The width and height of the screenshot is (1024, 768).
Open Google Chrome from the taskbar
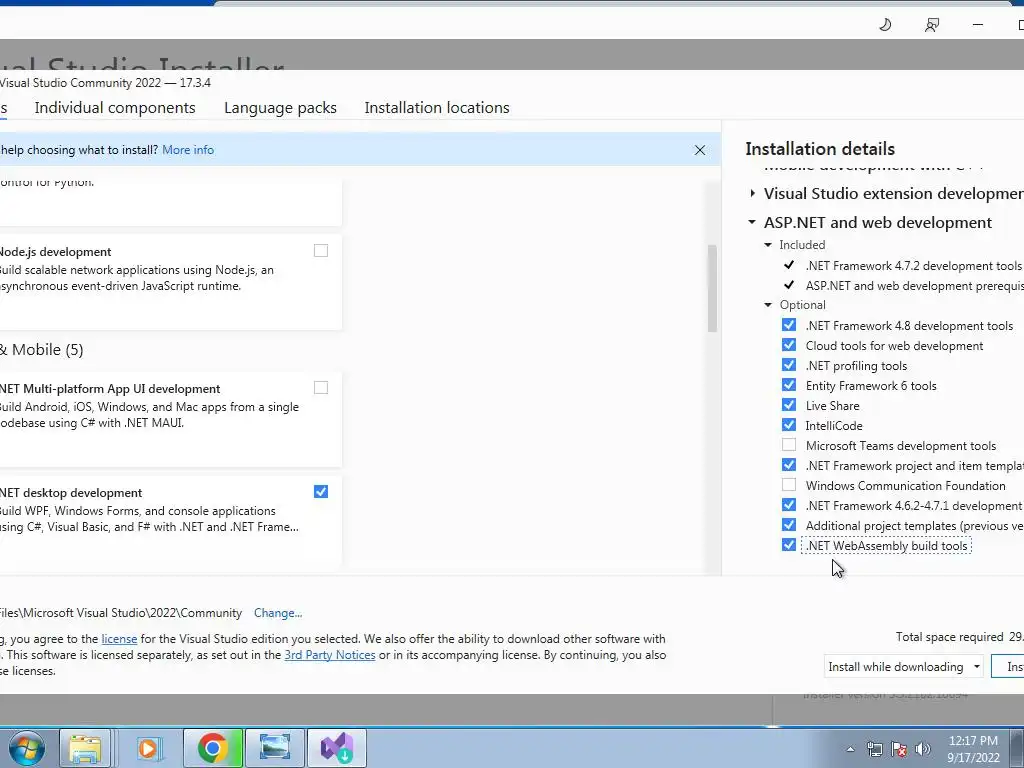(212, 748)
